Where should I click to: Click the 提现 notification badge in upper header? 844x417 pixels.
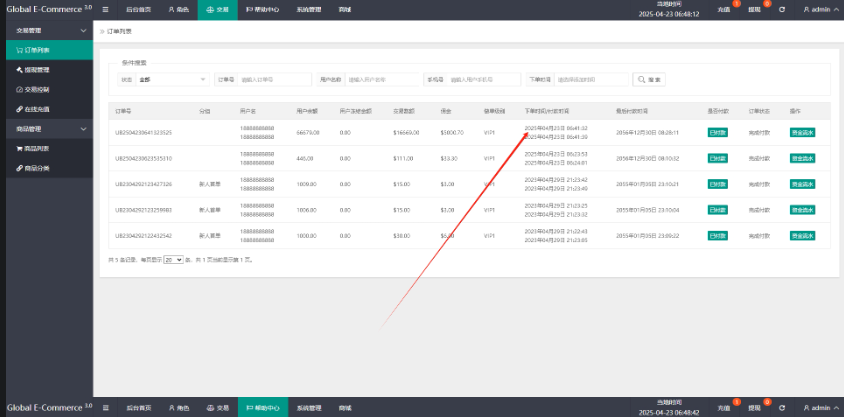767,4
